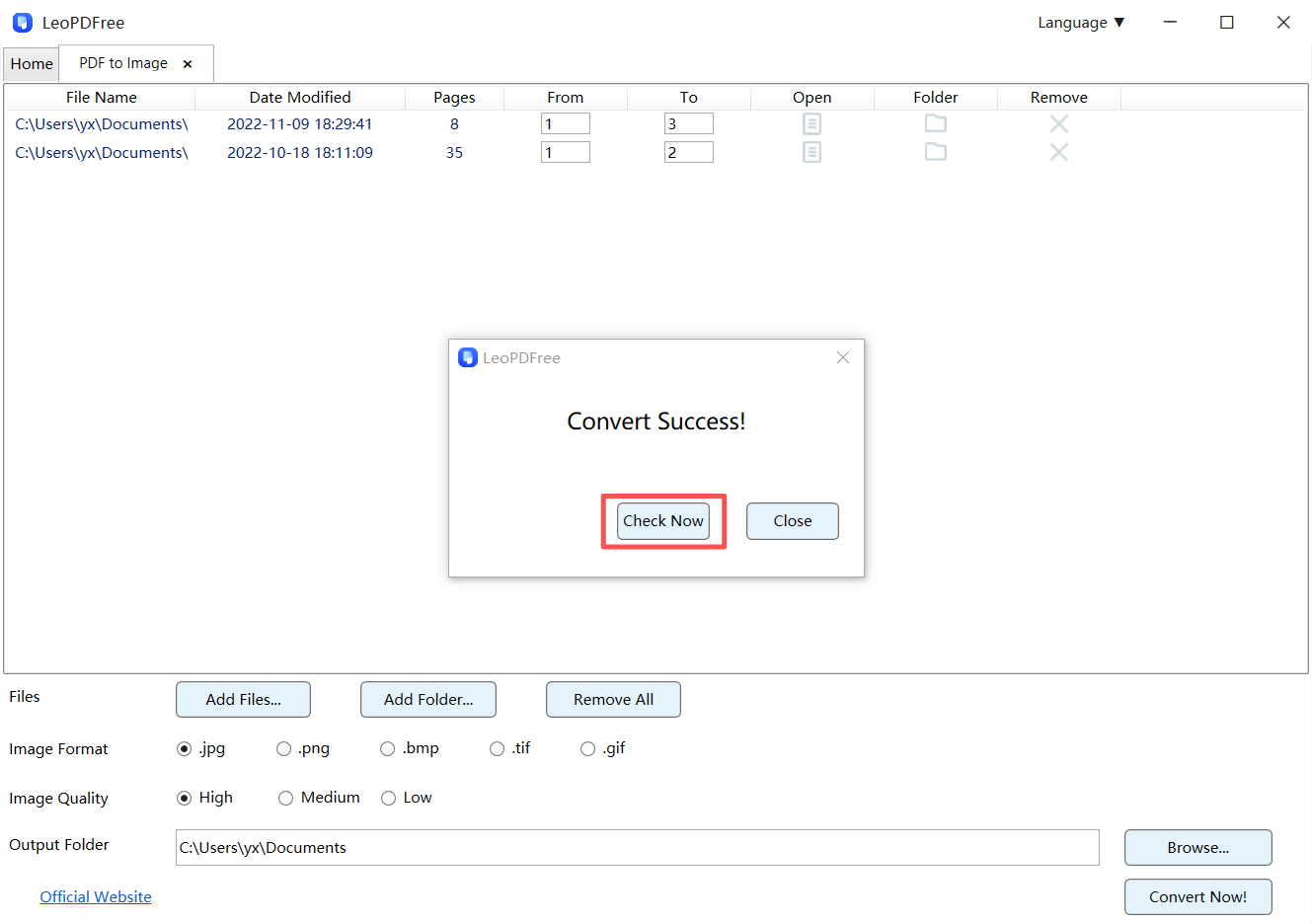Minimize the LeoPDFree window

click(1170, 22)
